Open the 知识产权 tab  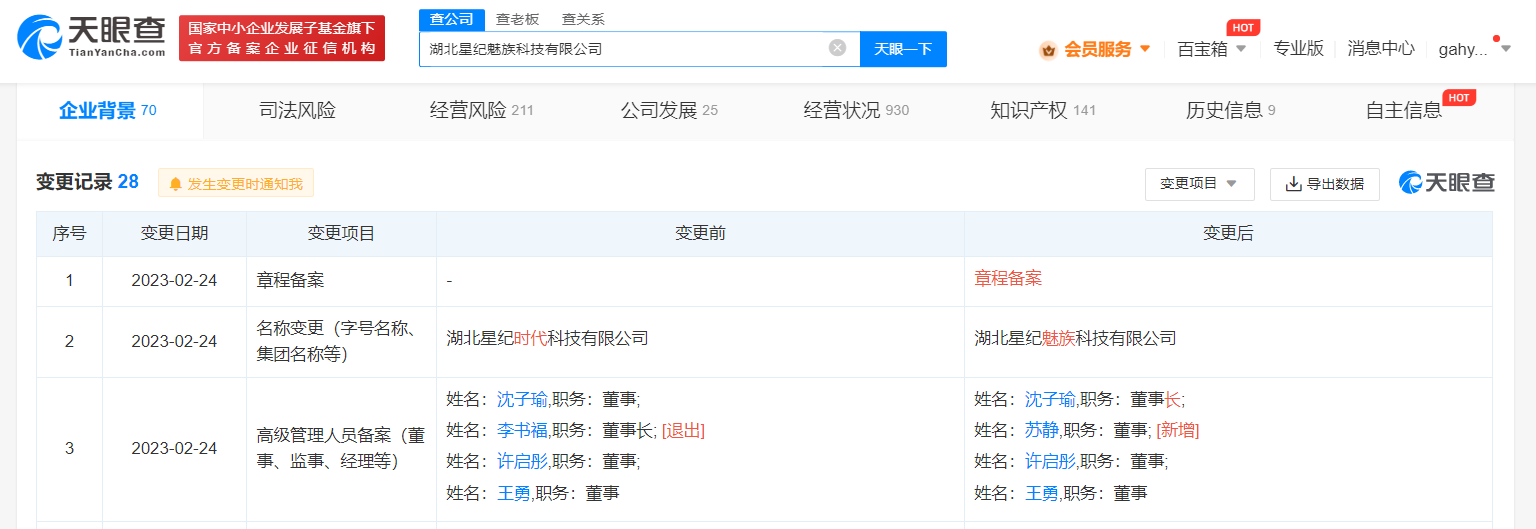[1043, 111]
